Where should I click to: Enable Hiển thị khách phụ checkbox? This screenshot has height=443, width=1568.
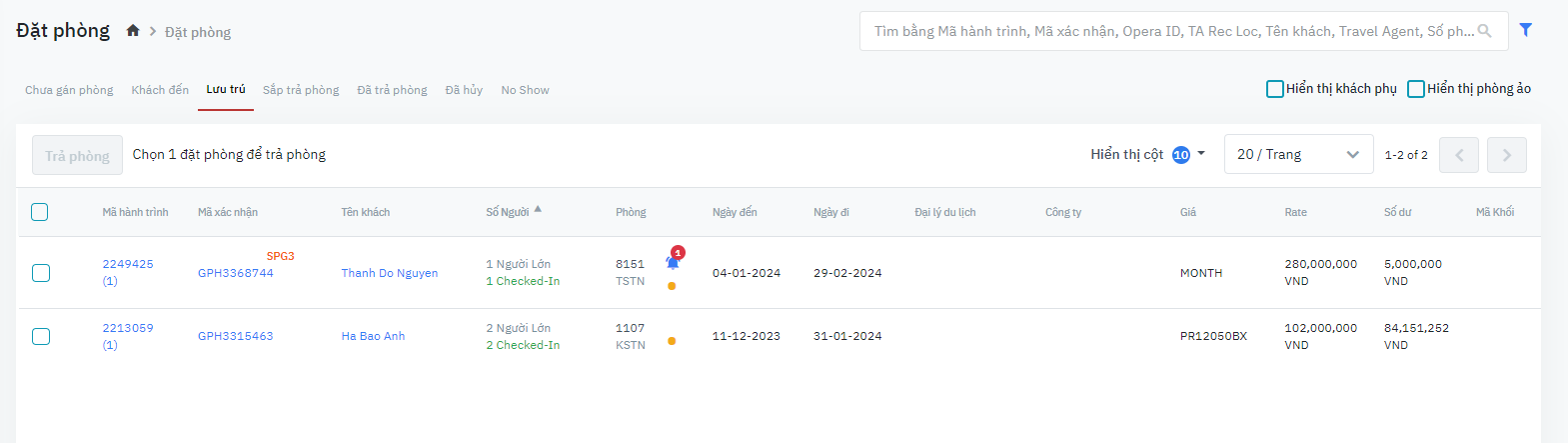[x=1275, y=89]
